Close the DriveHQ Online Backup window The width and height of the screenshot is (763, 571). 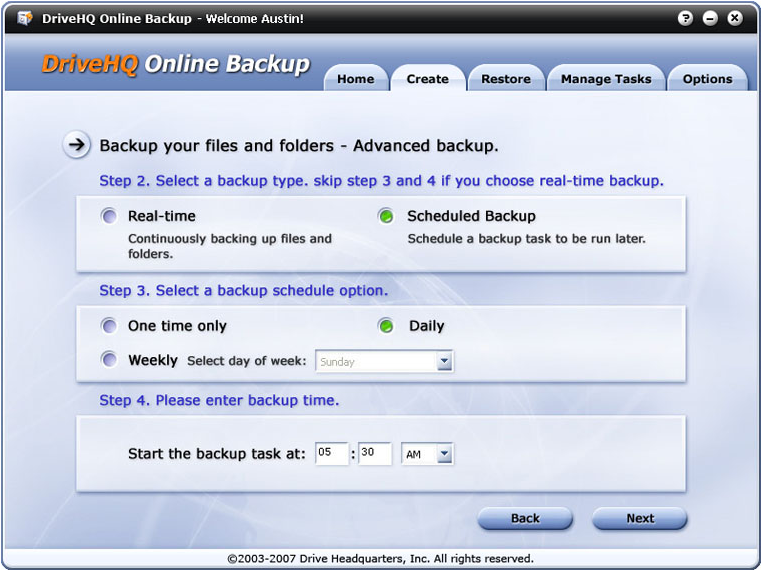(735, 18)
